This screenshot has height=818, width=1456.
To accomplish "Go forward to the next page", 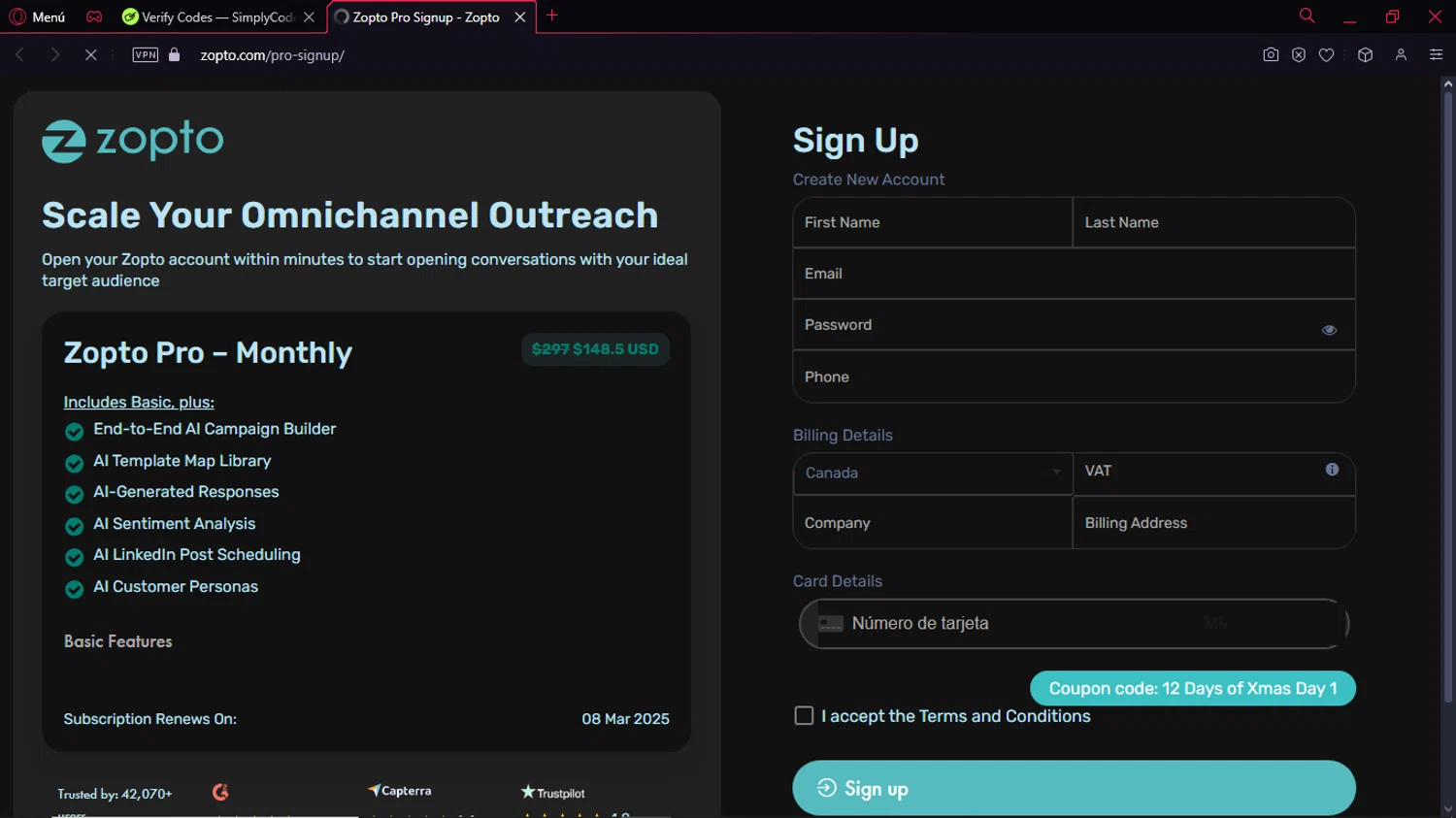I will [55, 55].
